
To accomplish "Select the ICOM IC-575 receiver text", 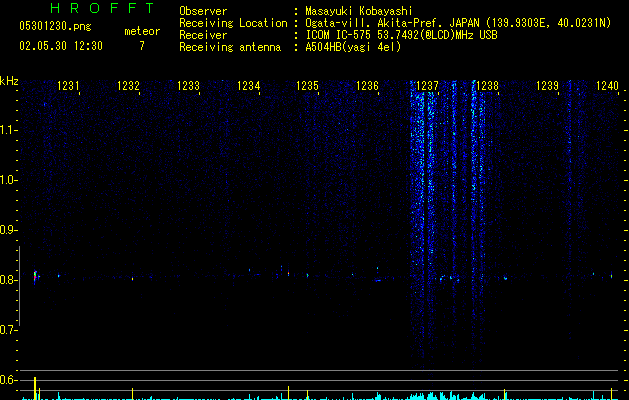I will (x=401, y=35).
